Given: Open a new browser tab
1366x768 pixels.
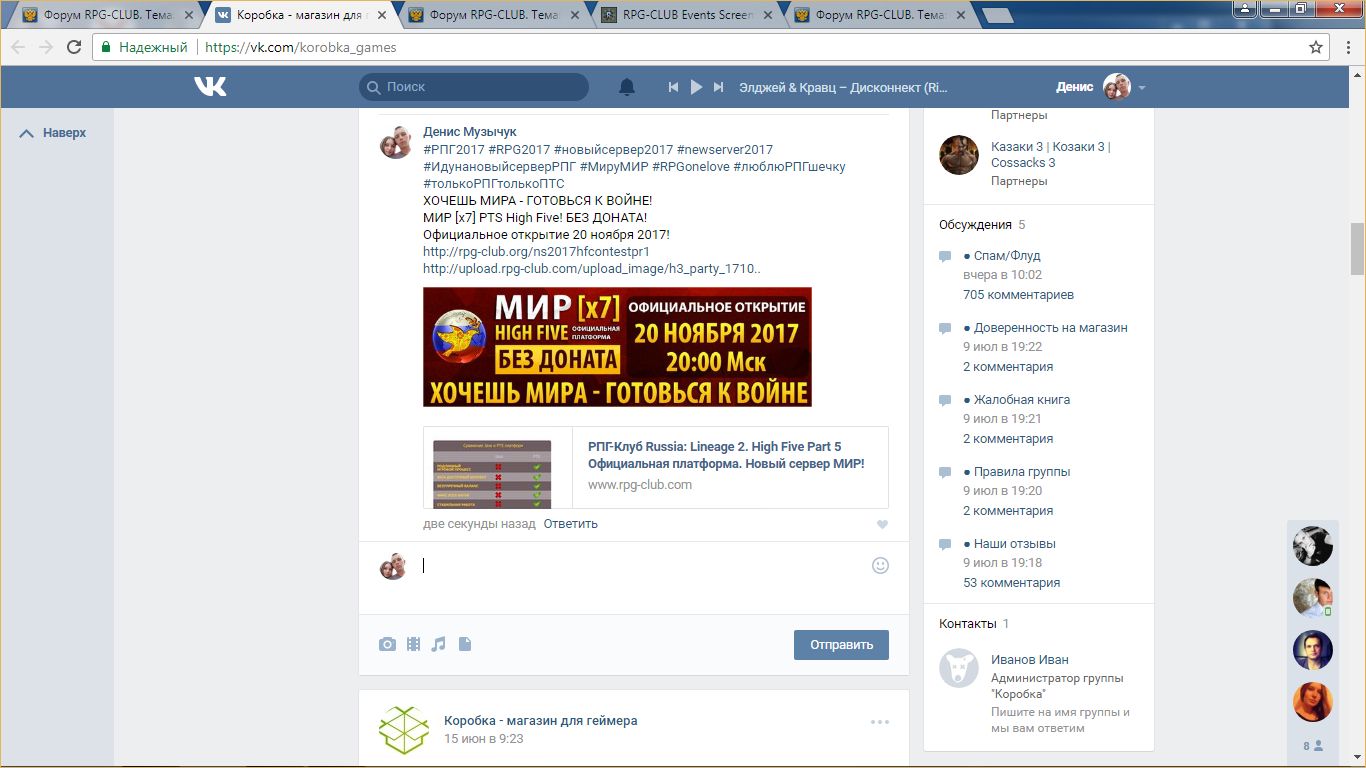Looking at the screenshot, I should [997, 16].
